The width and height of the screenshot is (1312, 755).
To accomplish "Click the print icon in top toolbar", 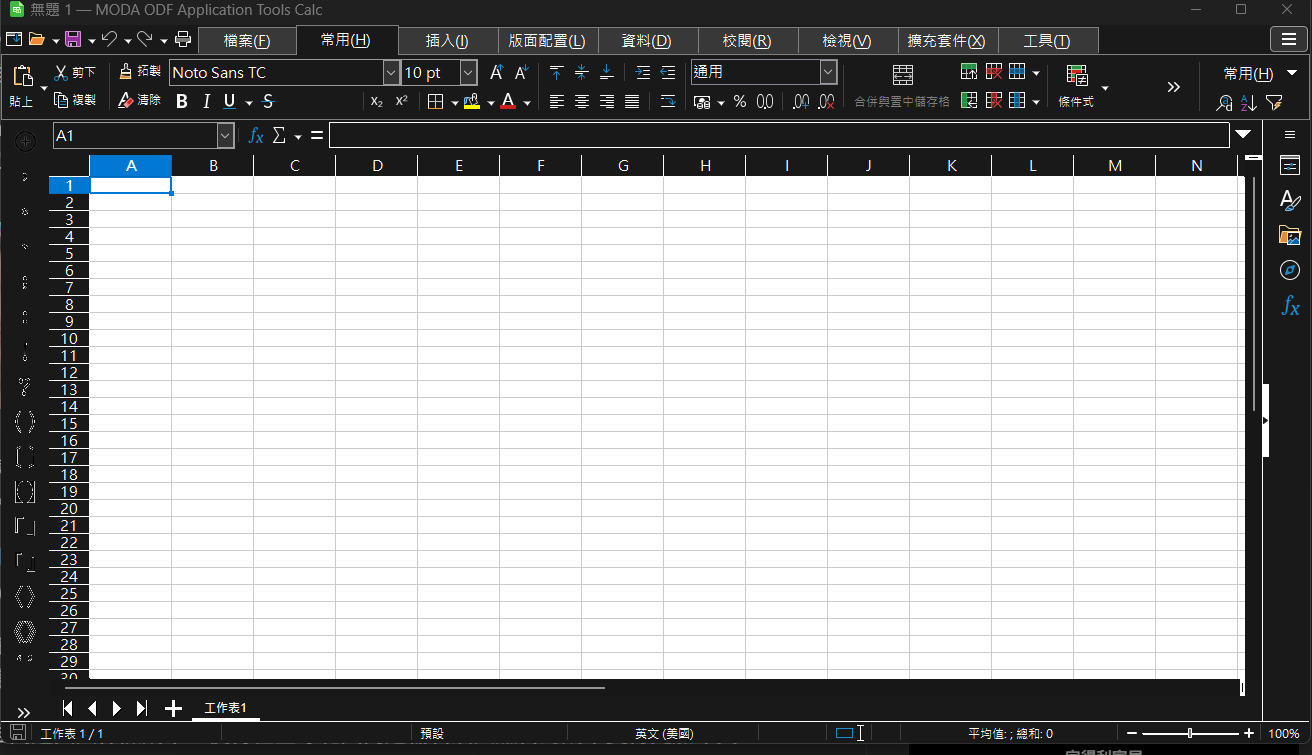I will [x=183, y=40].
